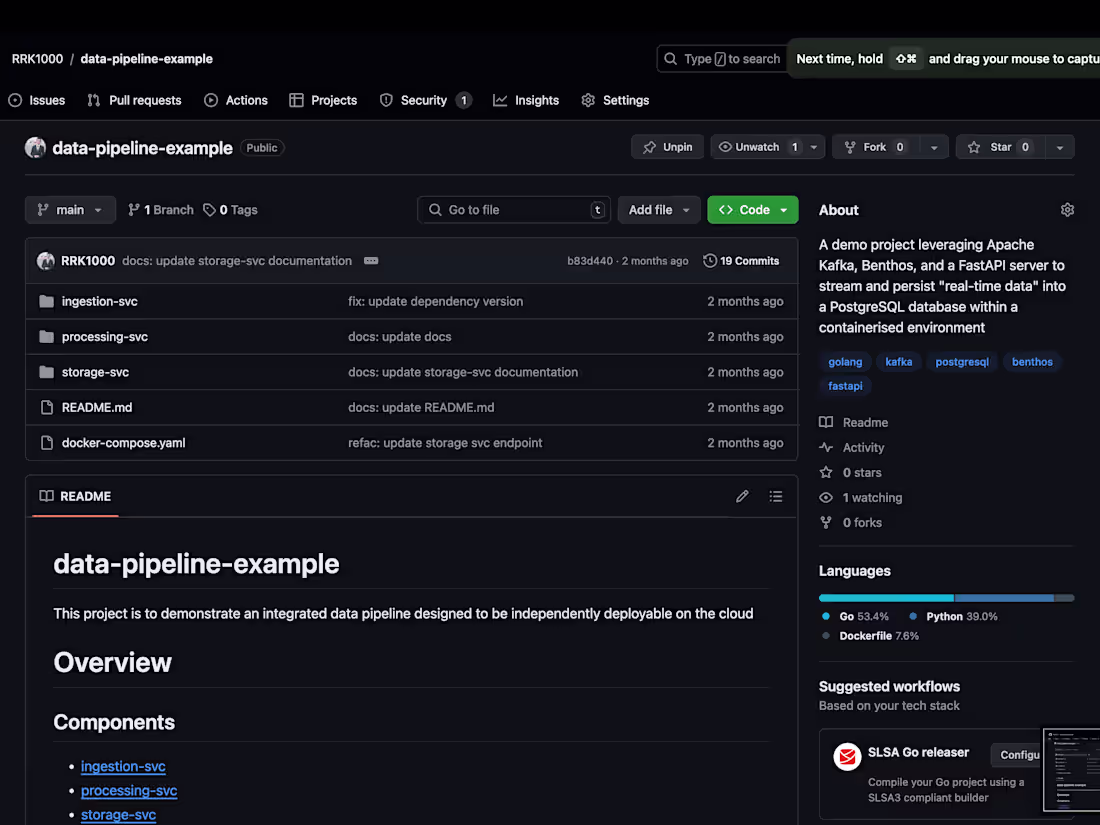Screen dimensions: 1100x825
Task: Click the pencil icon to edit the README
Action: [742, 496]
